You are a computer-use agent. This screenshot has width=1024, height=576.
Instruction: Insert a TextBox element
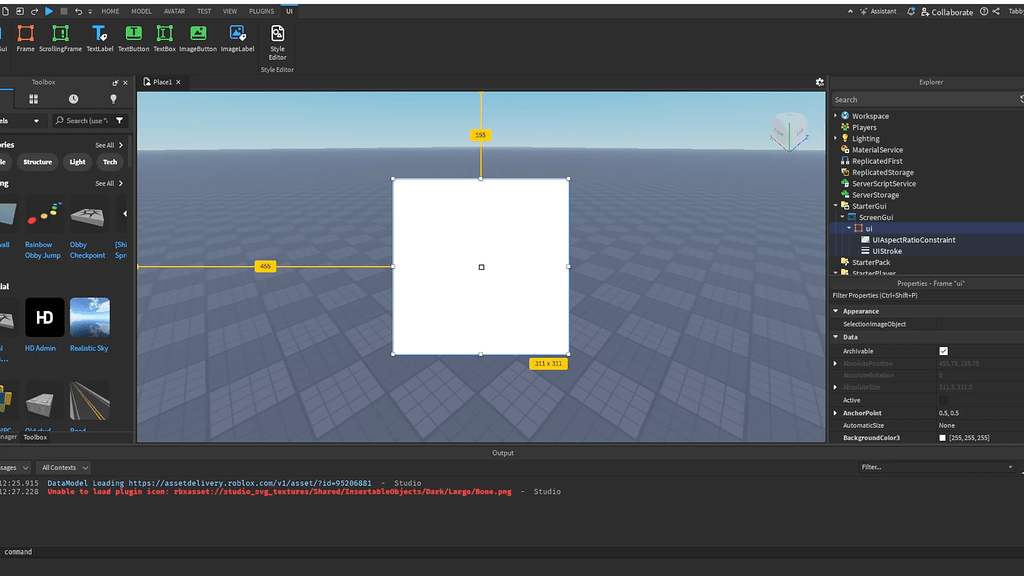tap(165, 39)
